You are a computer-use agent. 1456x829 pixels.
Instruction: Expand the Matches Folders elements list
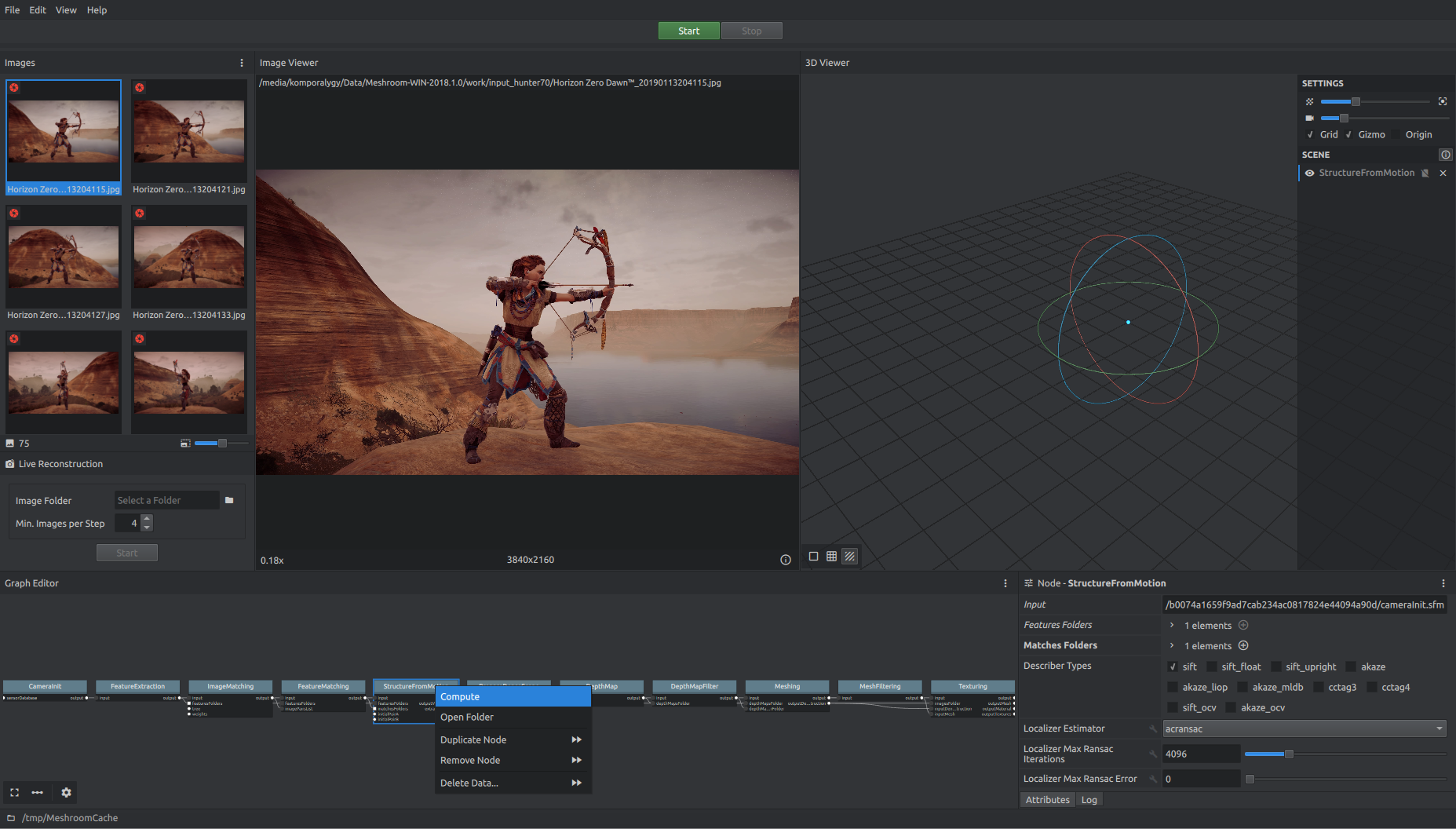point(1172,646)
